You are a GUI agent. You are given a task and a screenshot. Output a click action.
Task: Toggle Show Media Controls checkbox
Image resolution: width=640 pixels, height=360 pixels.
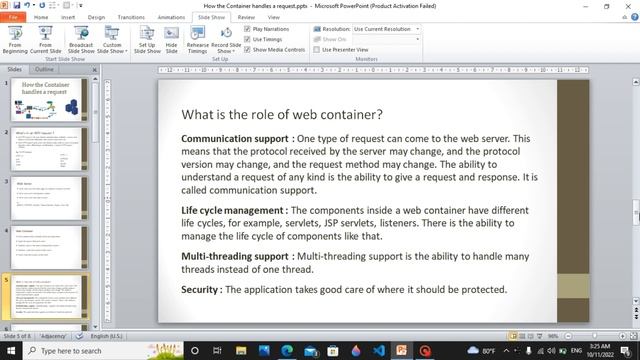point(247,49)
